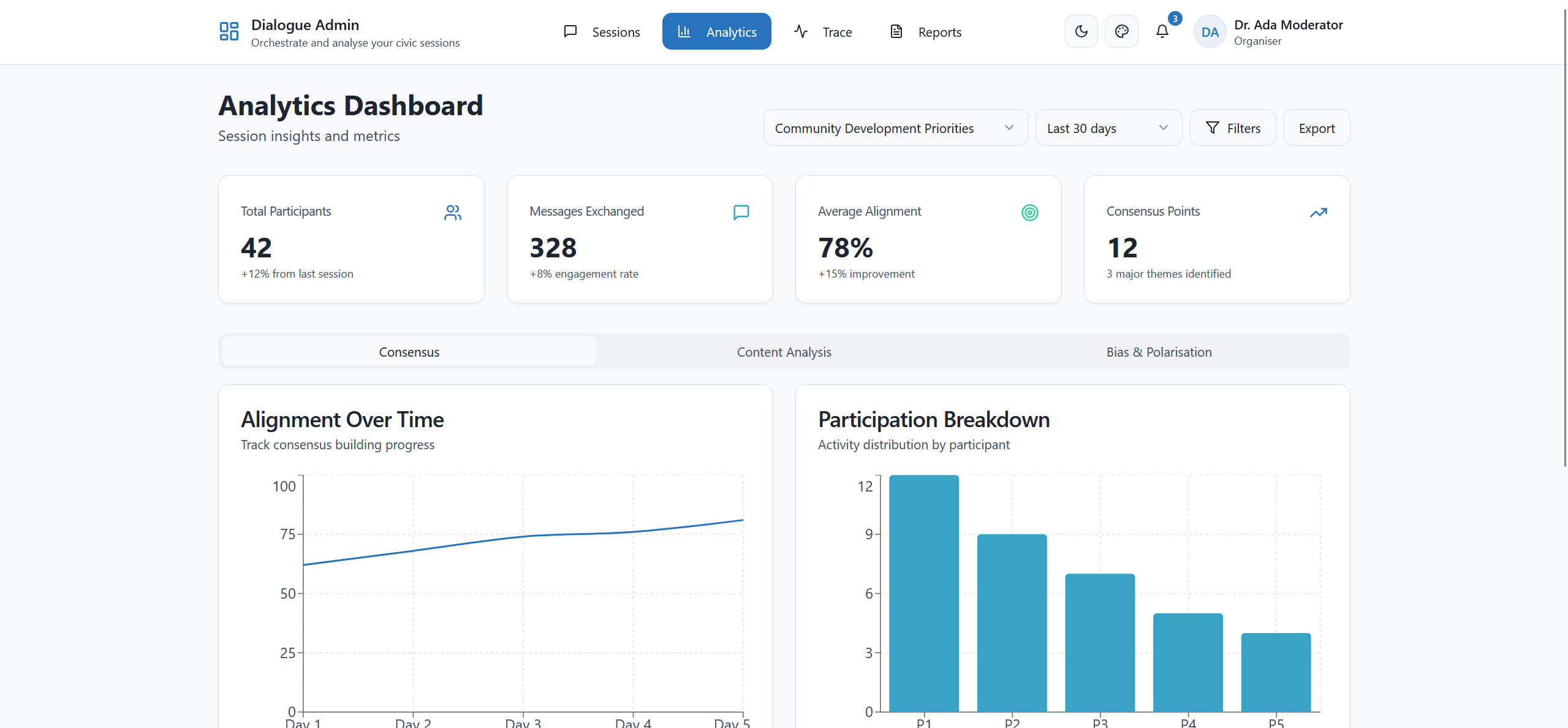
Task: Select the participants icon on Total Participants card
Action: 452,213
